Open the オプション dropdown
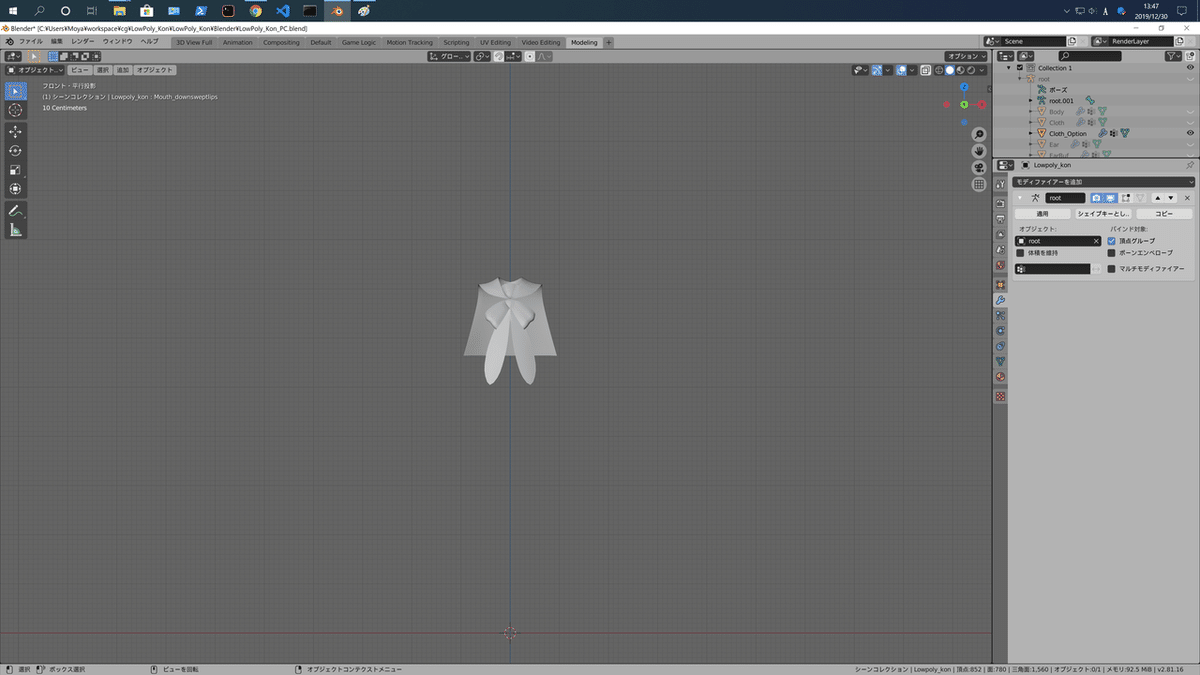 [966, 56]
